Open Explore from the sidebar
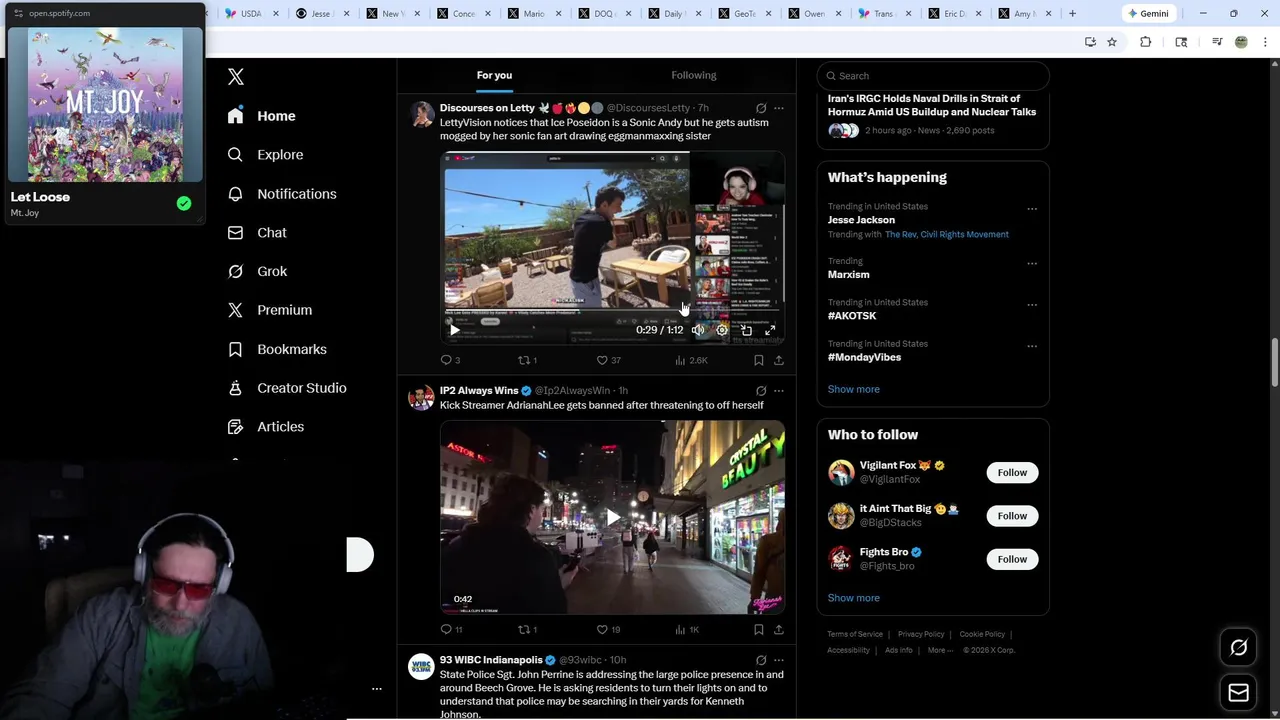 [x=265, y=155]
